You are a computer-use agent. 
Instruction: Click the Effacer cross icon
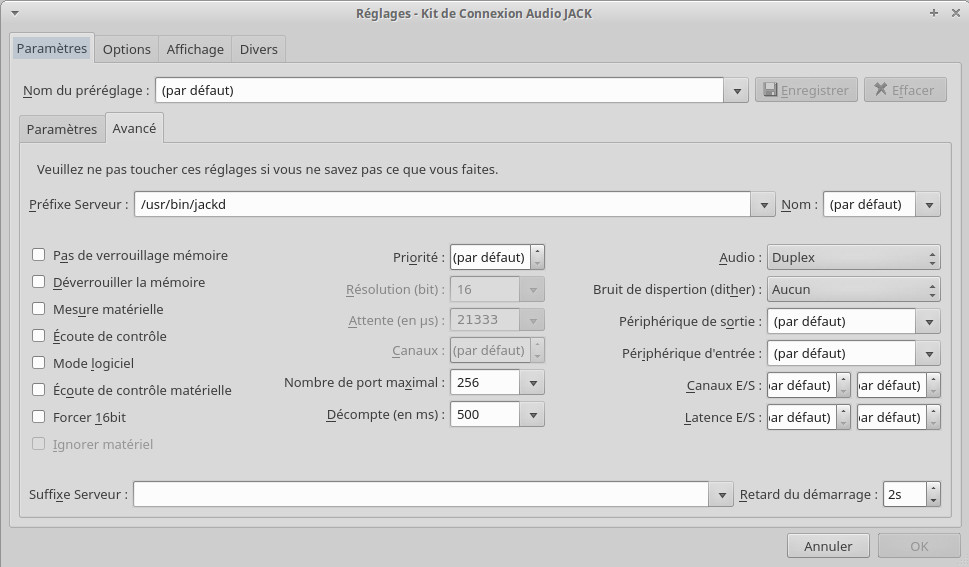pos(881,90)
